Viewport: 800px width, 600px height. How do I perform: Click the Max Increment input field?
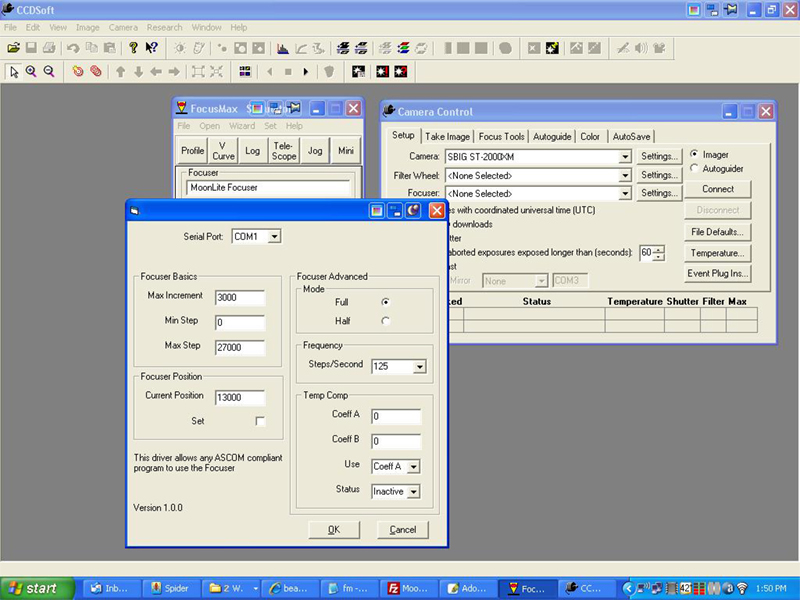tap(240, 298)
